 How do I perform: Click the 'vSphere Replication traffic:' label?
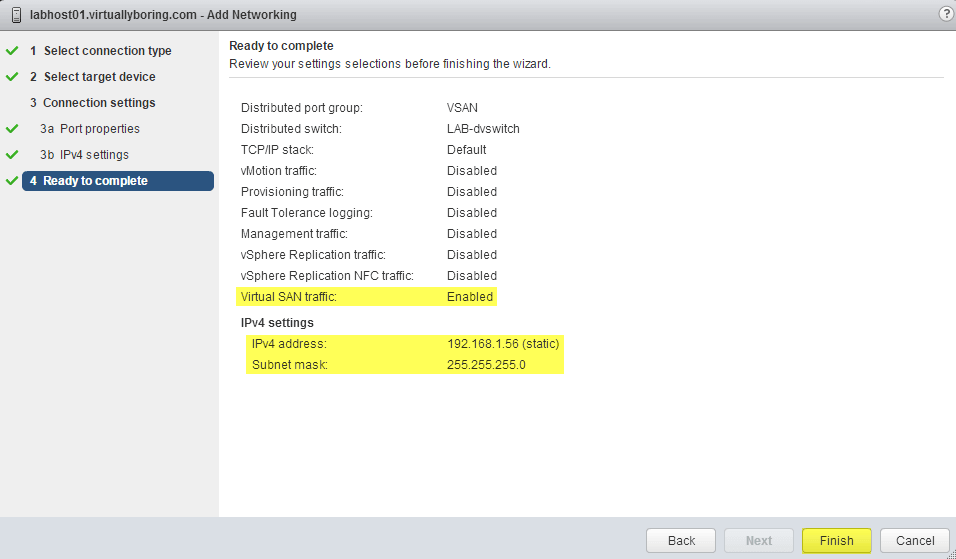(x=313, y=255)
